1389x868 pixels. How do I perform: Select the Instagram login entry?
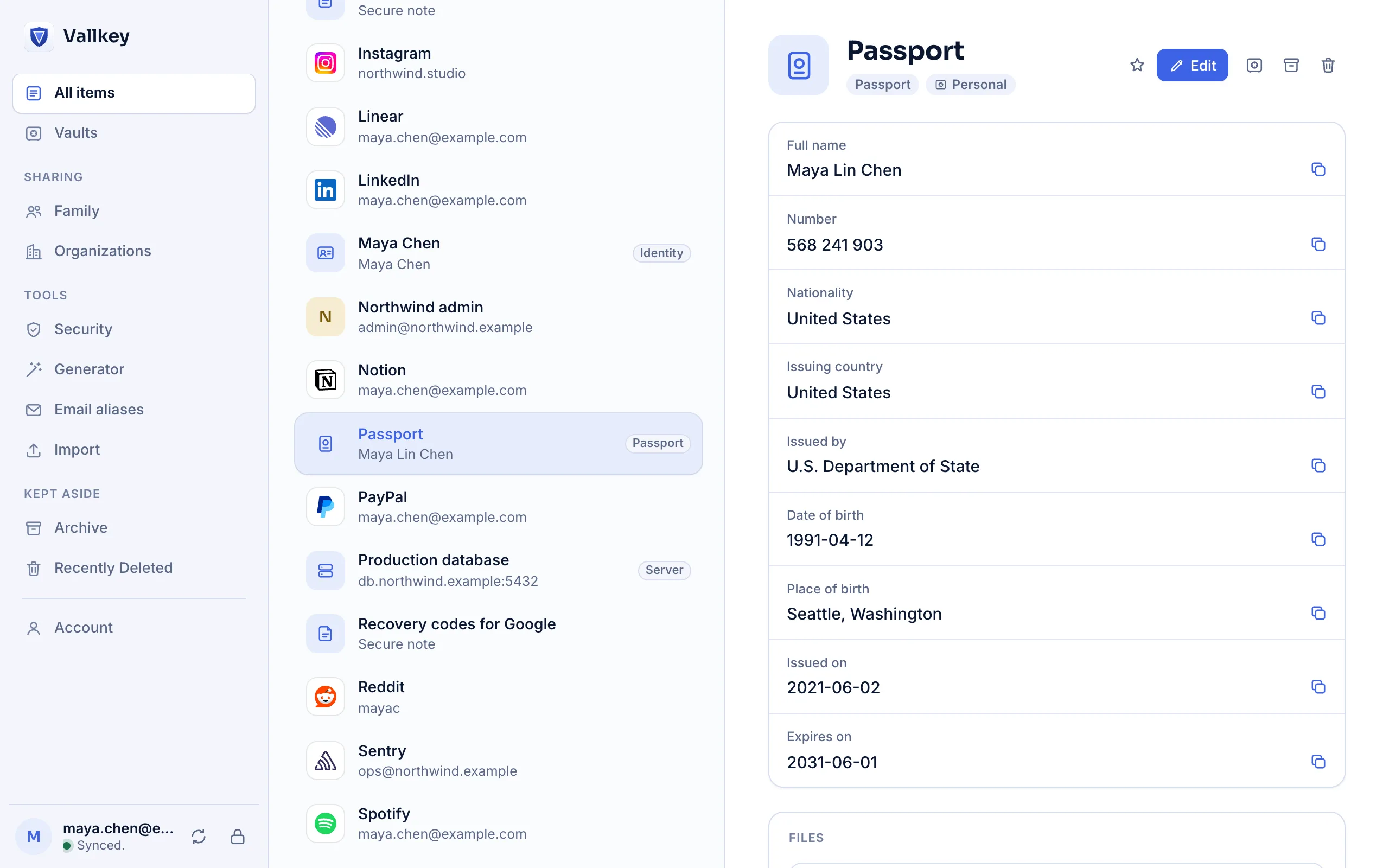coord(498,63)
